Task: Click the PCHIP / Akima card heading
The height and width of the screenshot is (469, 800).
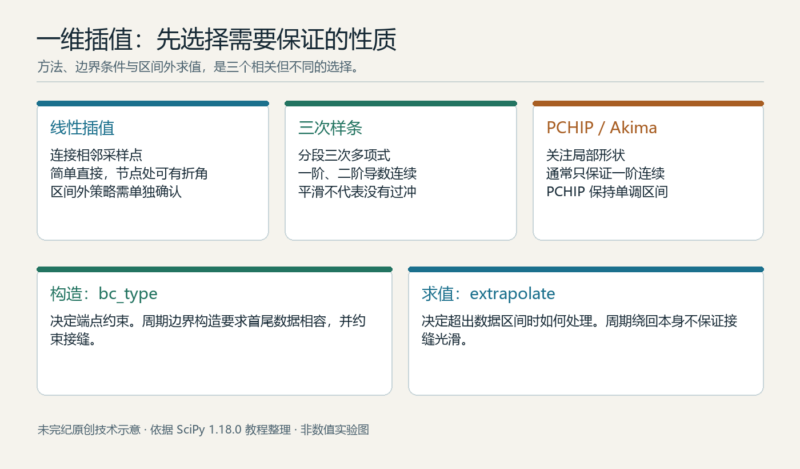Action: coord(602,128)
